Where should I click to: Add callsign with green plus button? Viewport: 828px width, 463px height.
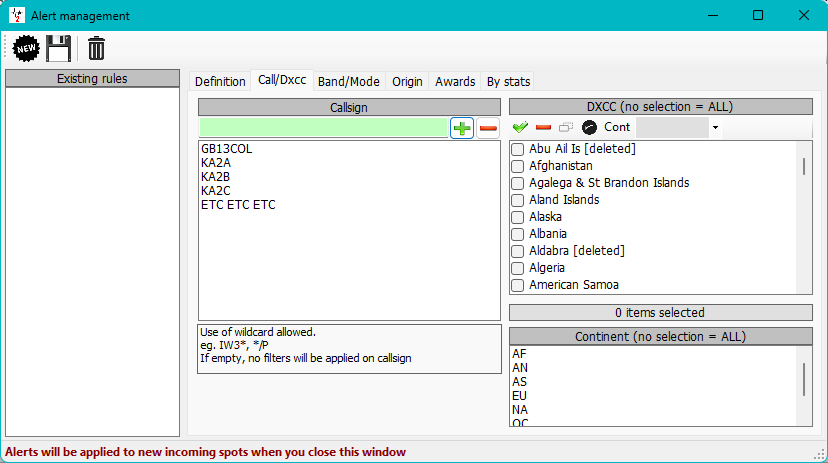[x=462, y=128]
